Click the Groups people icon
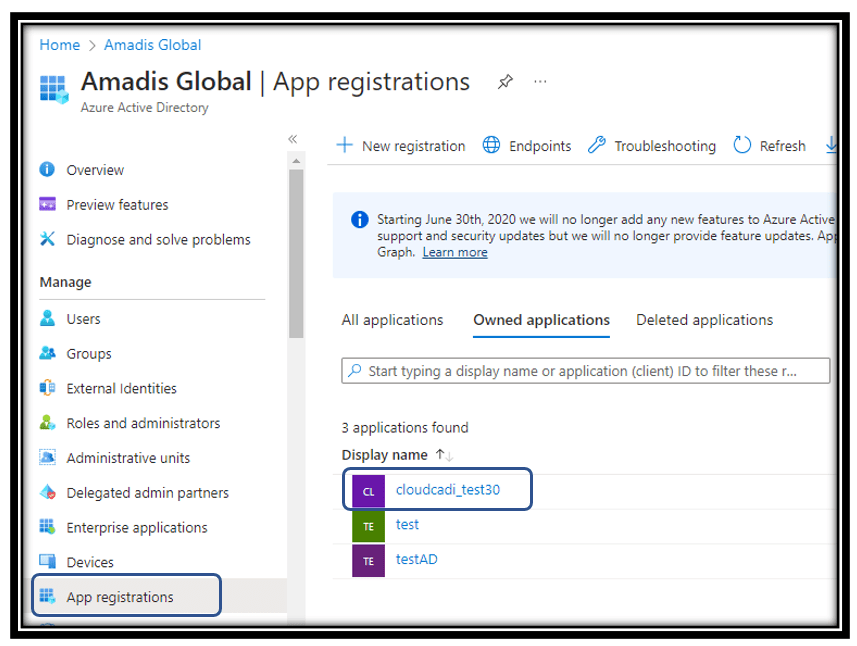Image resolution: width=857 pixels, height=646 pixels. coord(48,353)
